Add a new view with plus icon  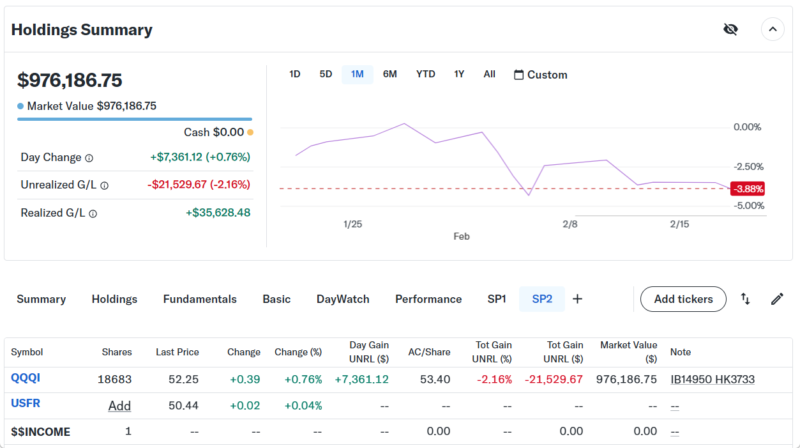577,299
